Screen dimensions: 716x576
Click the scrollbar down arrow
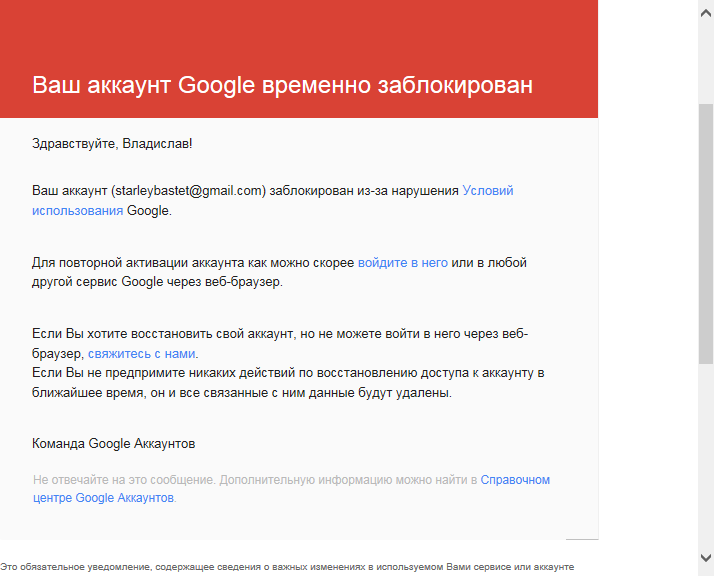point(706,558)
